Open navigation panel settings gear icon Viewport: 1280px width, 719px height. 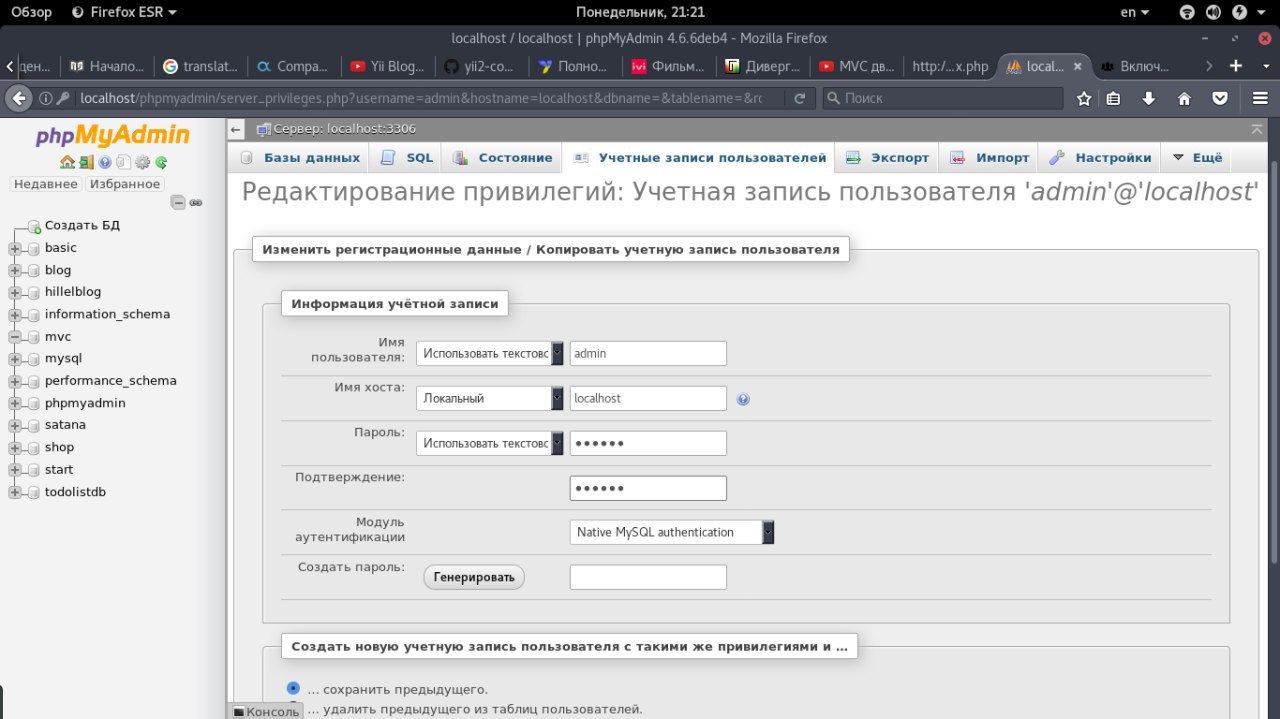142,162
